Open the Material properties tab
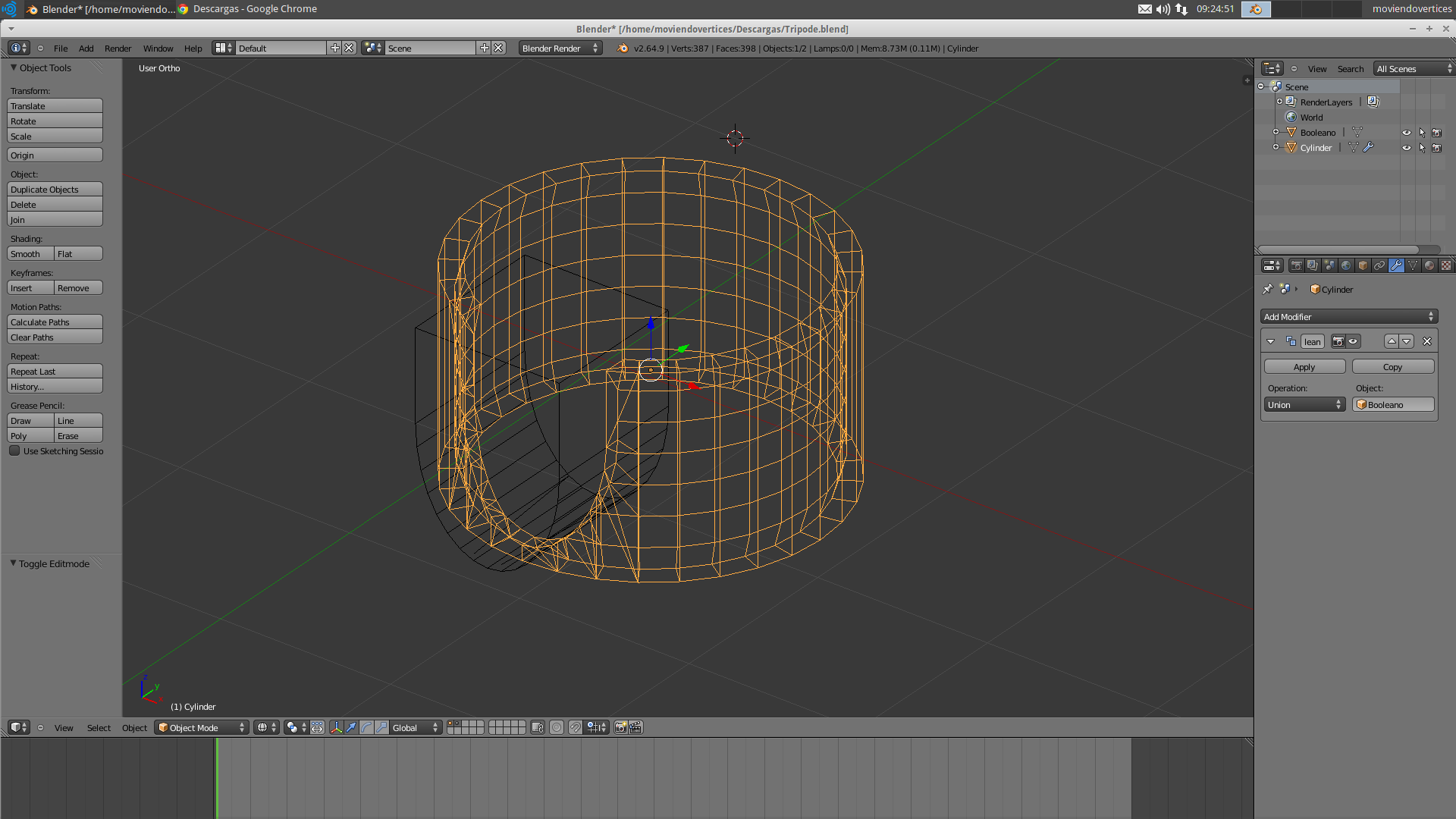The width and height of the screenshot is (1456, 819). pos(1429,265)
